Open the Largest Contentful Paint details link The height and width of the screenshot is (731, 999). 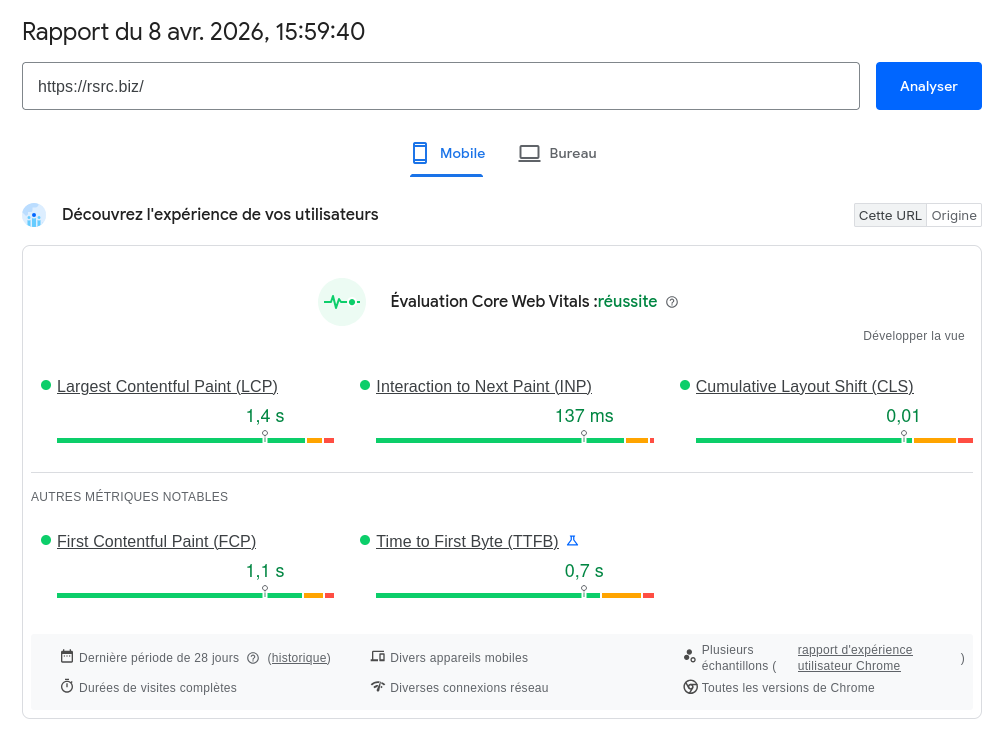167,386
